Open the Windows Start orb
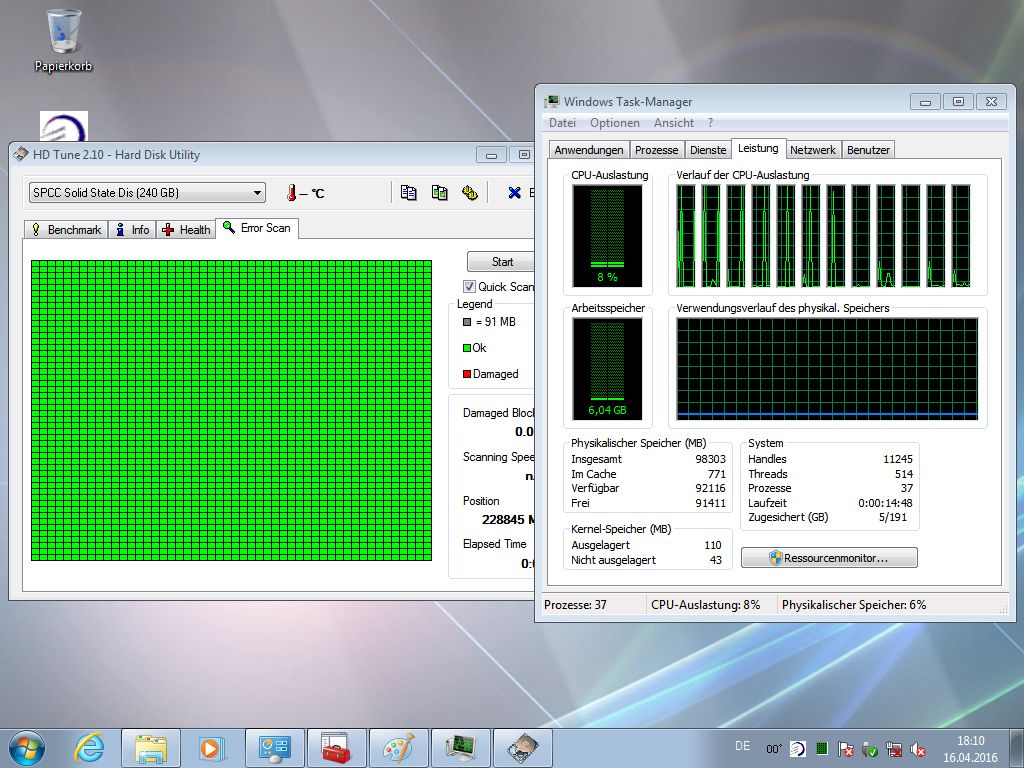Image resolution: width=1024 pixels, height=768 pixels. (27, 748)
